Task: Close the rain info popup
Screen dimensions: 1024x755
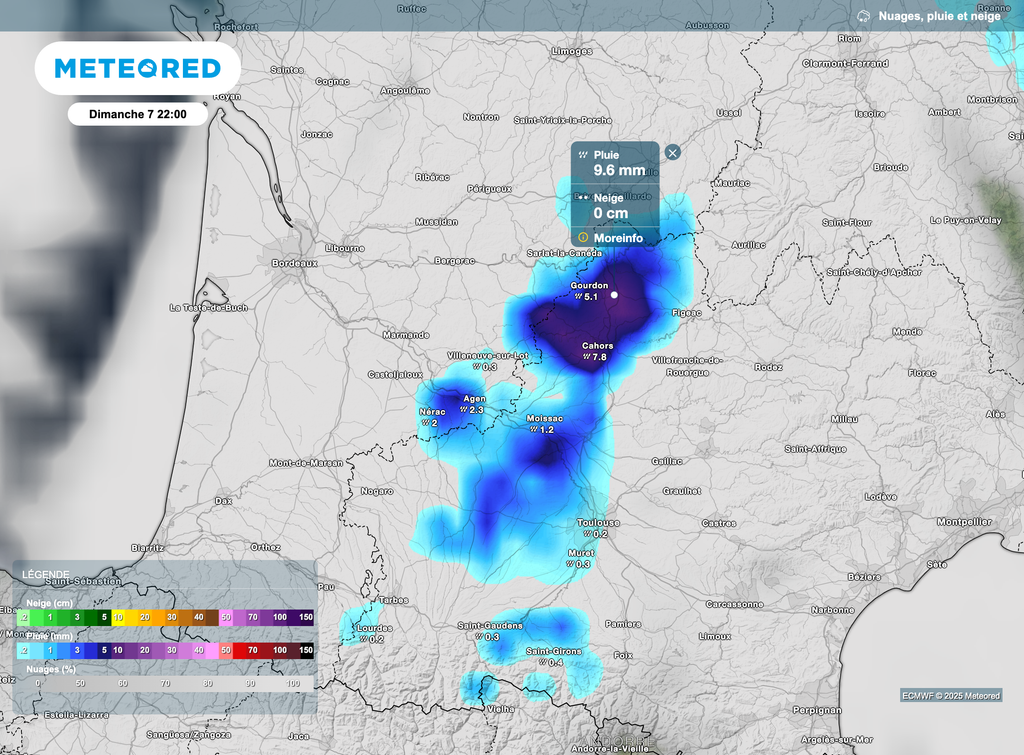Action: click(x=673, y=152)
